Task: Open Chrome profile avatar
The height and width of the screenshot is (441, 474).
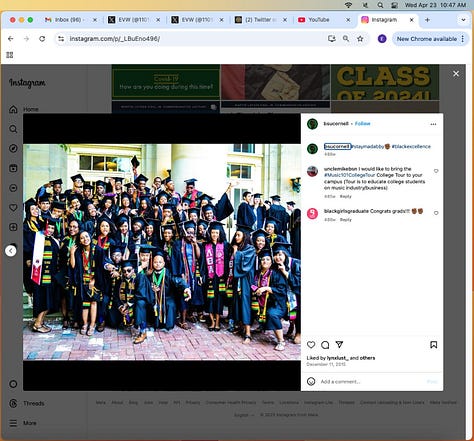Action: (x=382, y=39)
